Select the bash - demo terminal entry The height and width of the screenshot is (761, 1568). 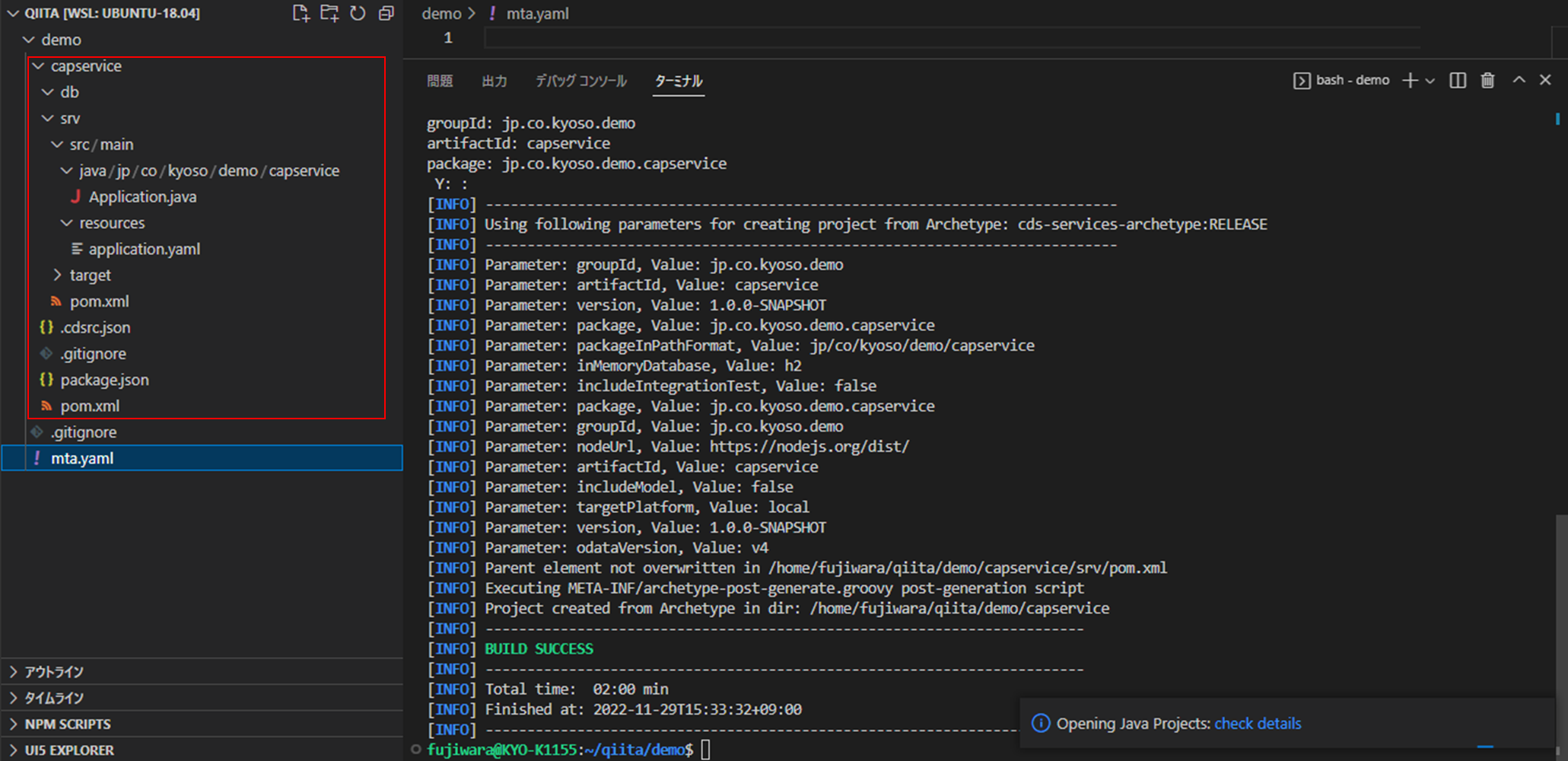[1350, 80]
